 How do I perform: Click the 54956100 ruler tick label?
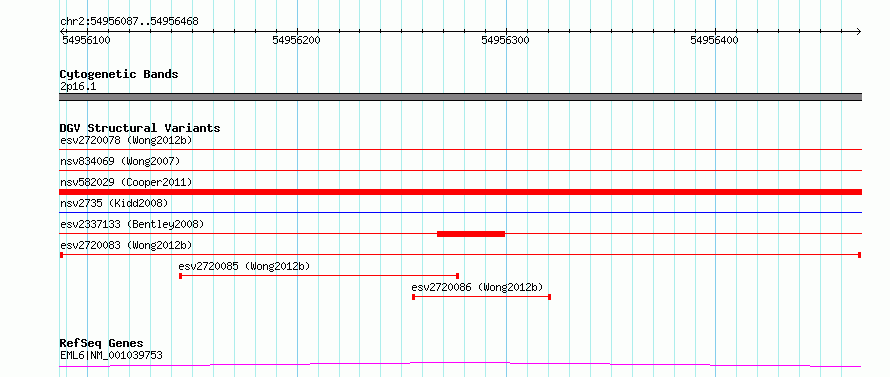[x=86, y=40]
